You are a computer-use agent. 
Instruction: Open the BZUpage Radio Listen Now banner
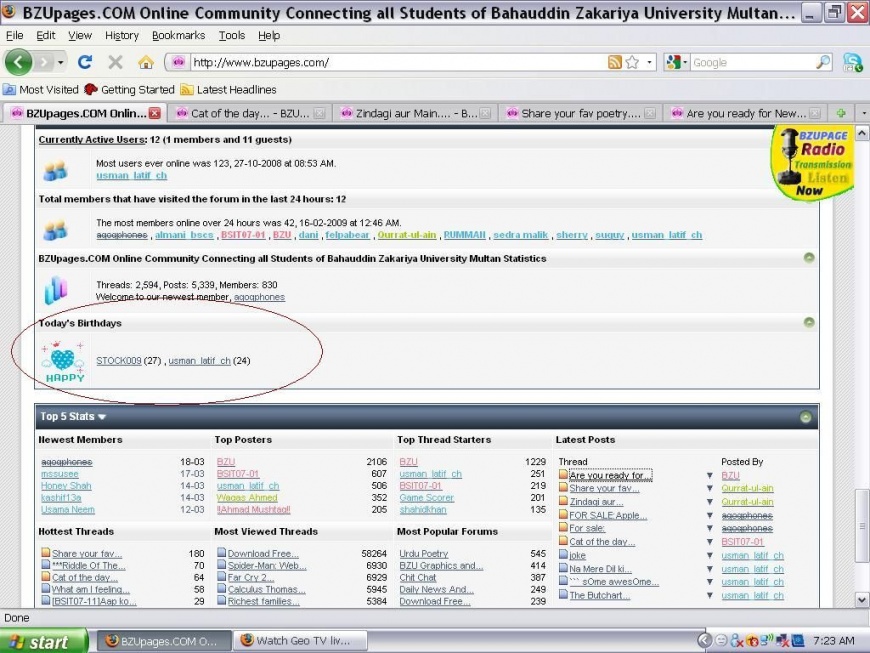point(810,163)
